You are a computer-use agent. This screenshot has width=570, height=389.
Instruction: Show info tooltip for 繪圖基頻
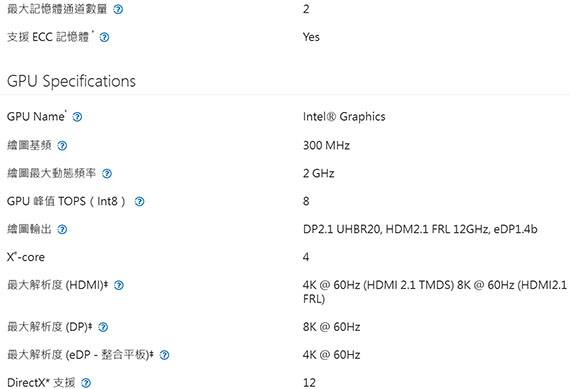click(x=62, y=146)
